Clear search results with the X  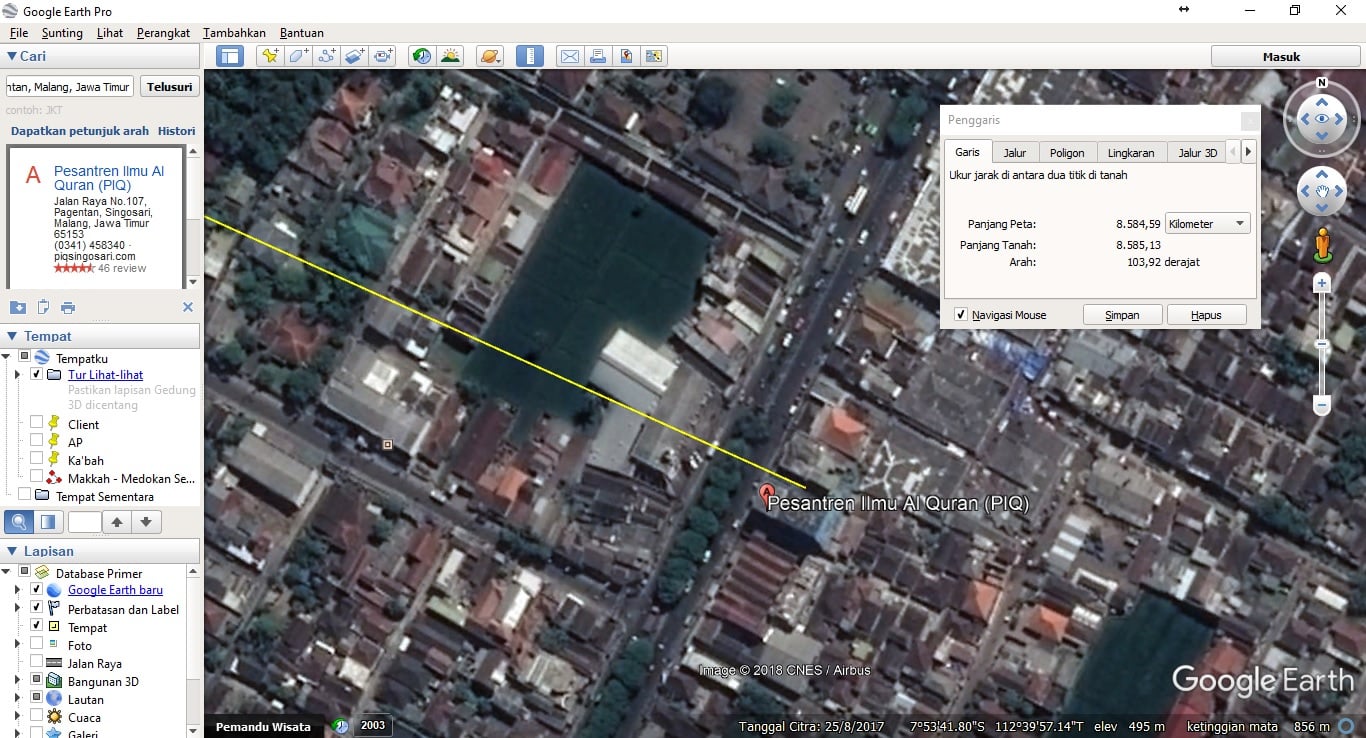click(x=187, y=307)
